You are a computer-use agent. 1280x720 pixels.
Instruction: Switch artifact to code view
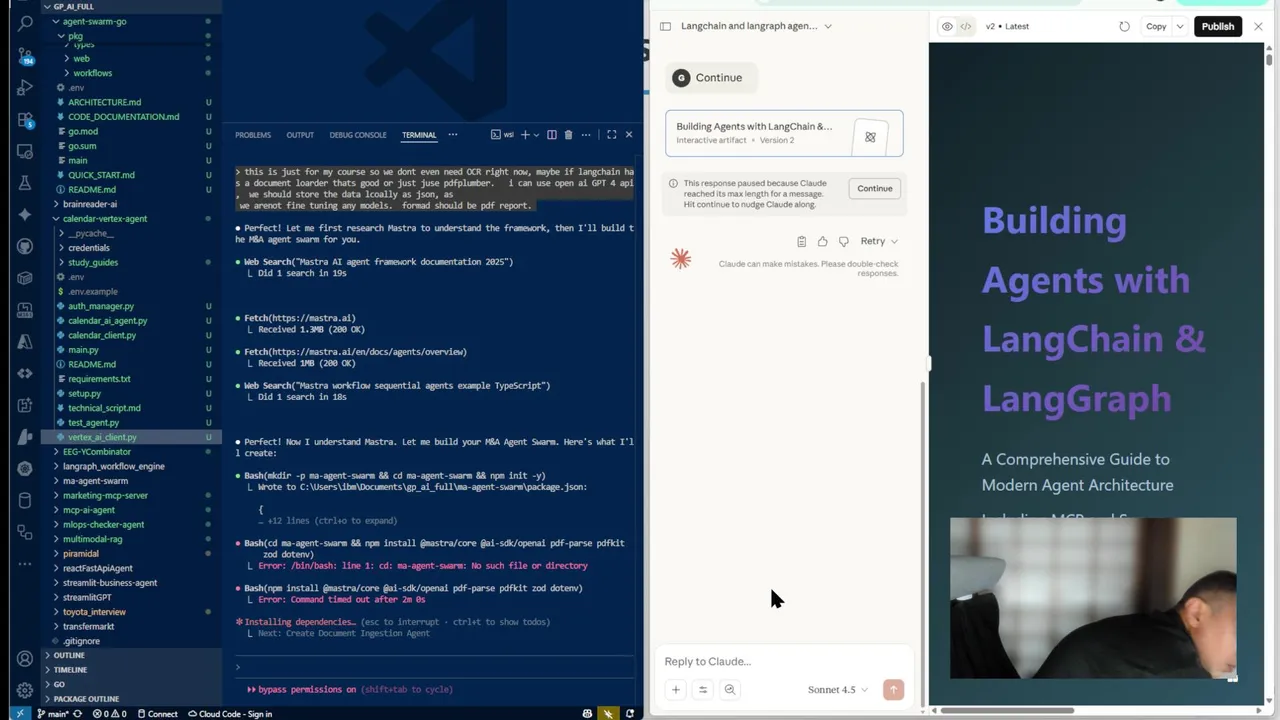(x=965, y=26)
